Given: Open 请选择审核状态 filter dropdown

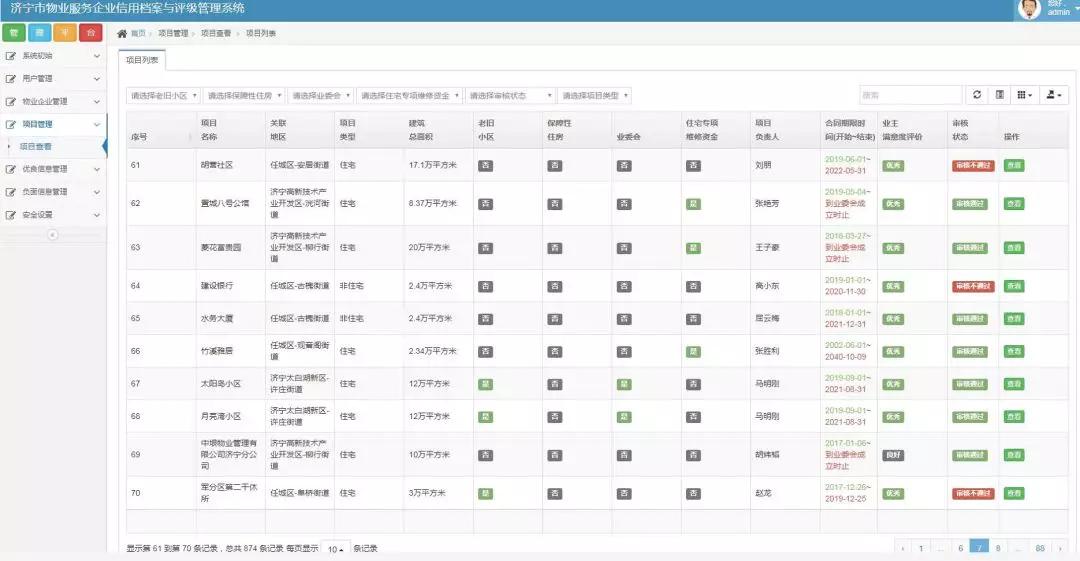Looking at the screenshot, I should pyautogui.click(x=510, y=96).
